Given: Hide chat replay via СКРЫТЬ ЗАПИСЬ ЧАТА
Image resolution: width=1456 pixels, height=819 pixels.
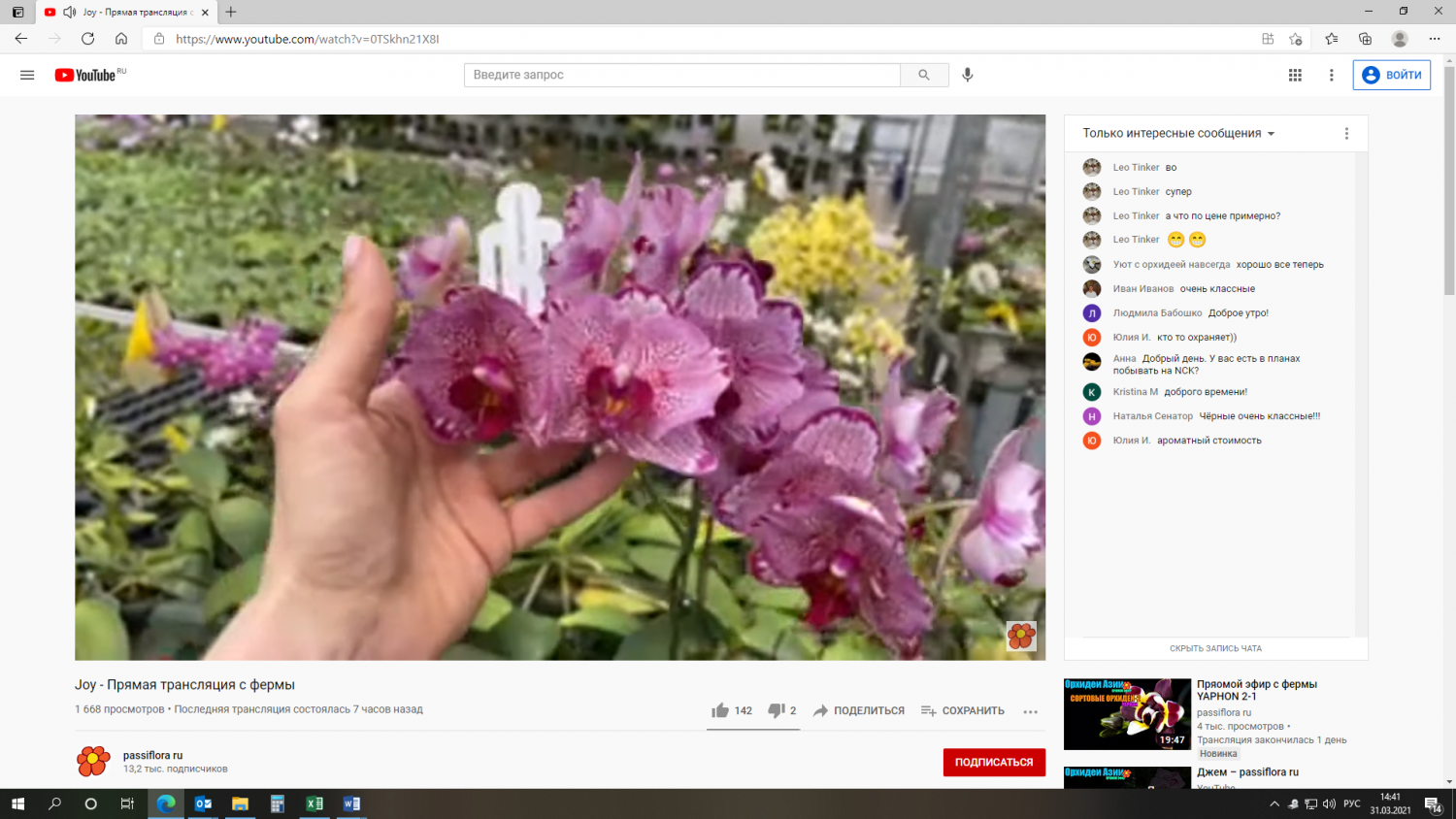Looking at the screenshot, I should [1215, 648].
